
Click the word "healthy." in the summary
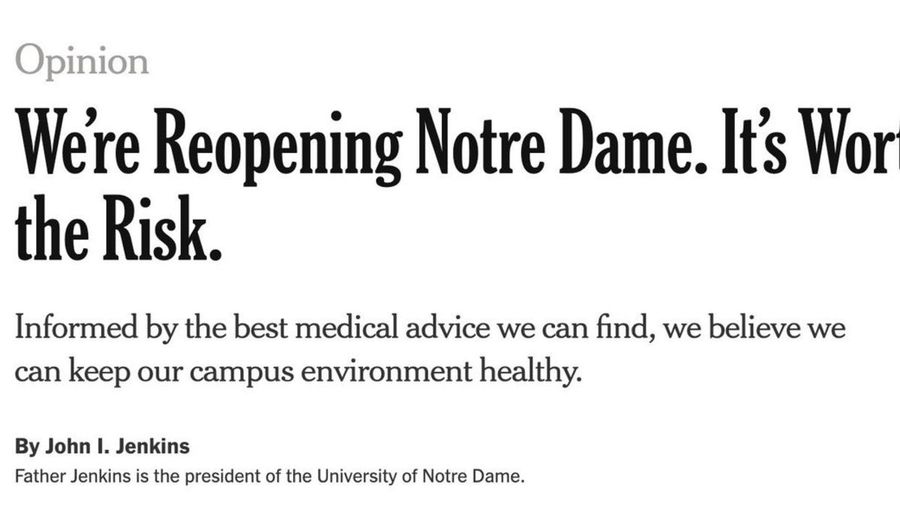531,372
